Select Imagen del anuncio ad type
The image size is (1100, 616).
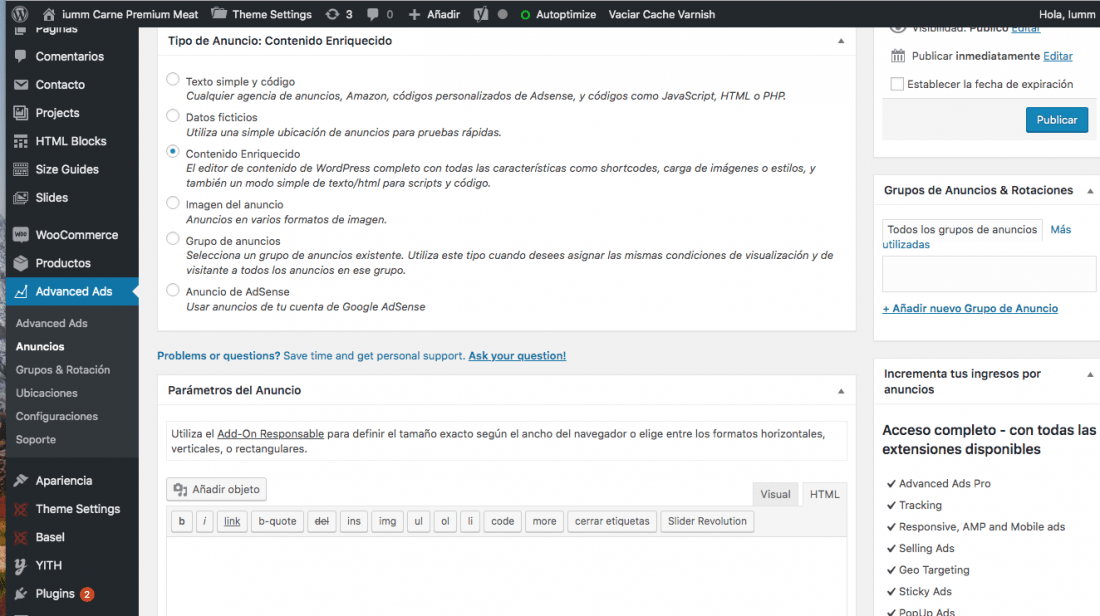[173, 203]
